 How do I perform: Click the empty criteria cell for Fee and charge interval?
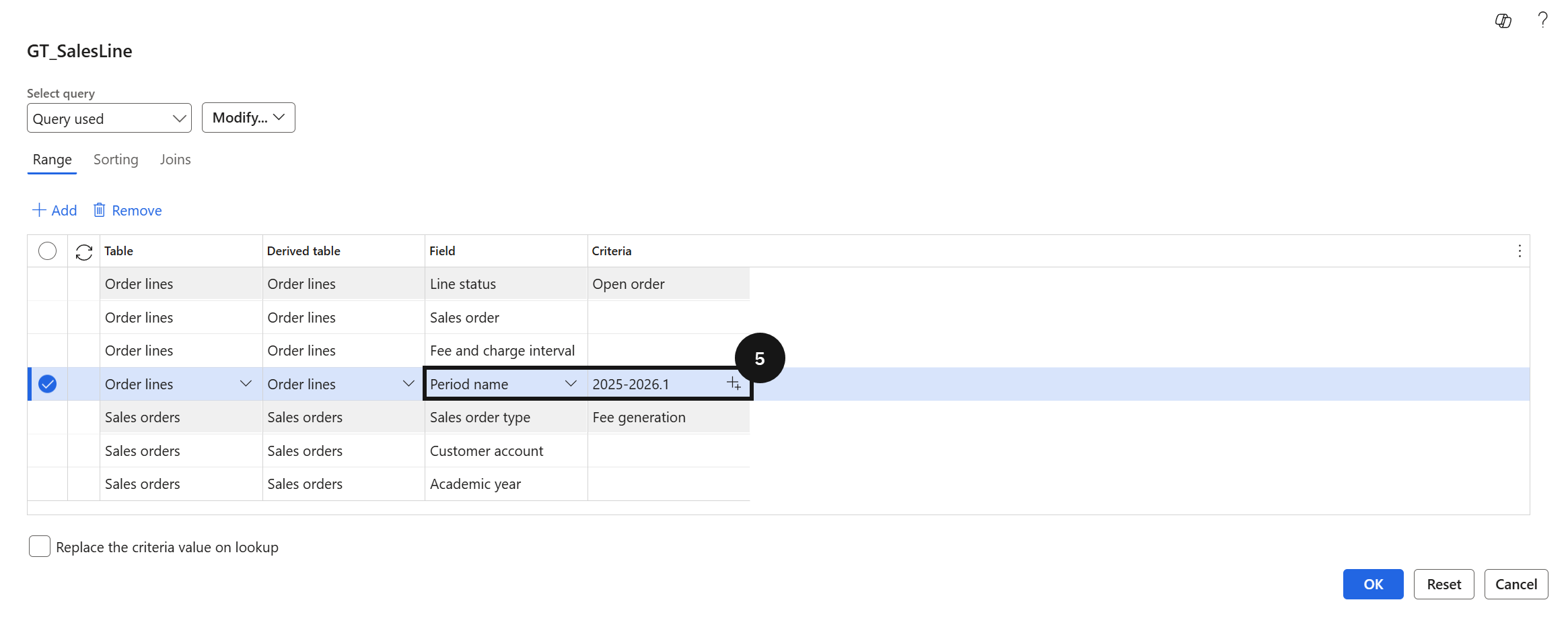669,351
